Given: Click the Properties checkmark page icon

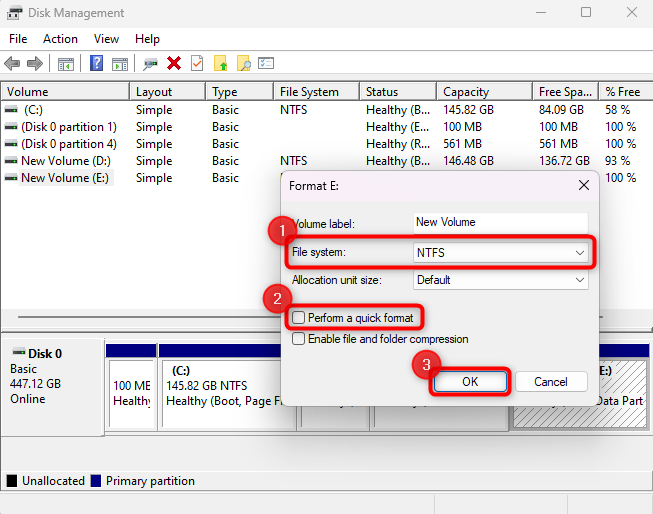Looking at the screenshot, I should click(x=197, y=63).
